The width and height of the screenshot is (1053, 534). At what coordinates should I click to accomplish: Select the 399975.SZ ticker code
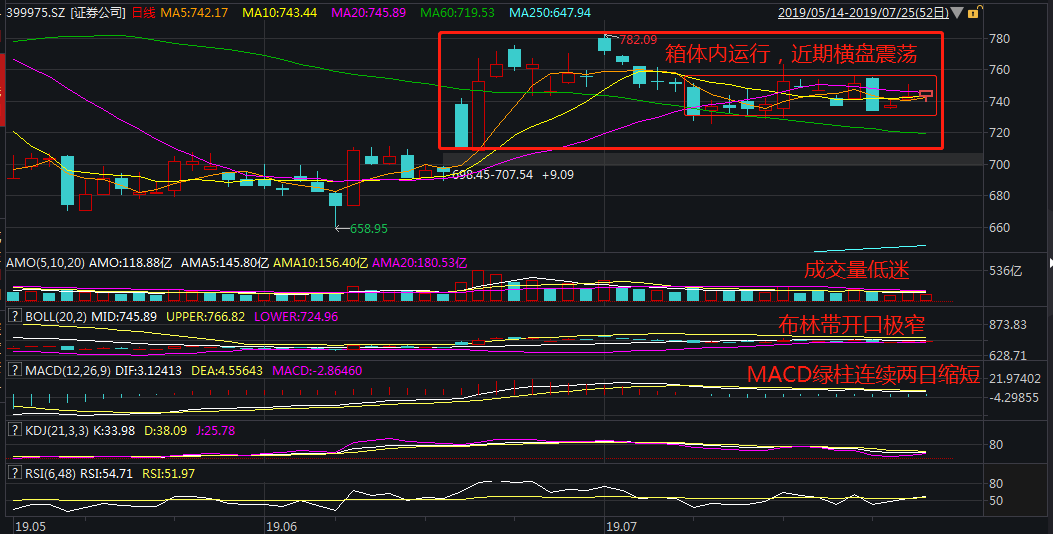click(x=36, y=13)
